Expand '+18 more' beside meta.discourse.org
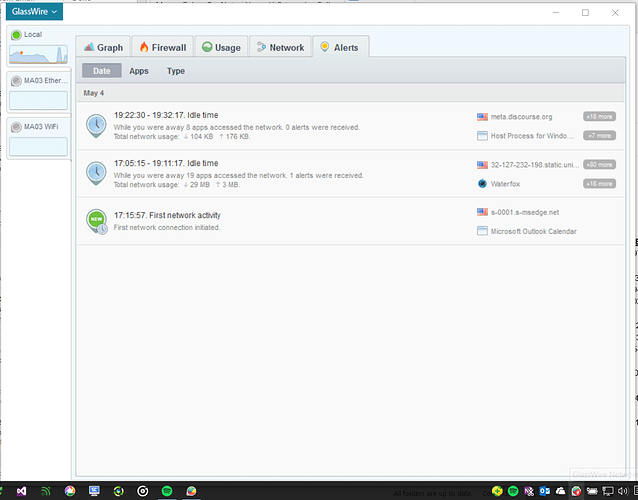This screenshot has height=500, width=638. point(599,116)
